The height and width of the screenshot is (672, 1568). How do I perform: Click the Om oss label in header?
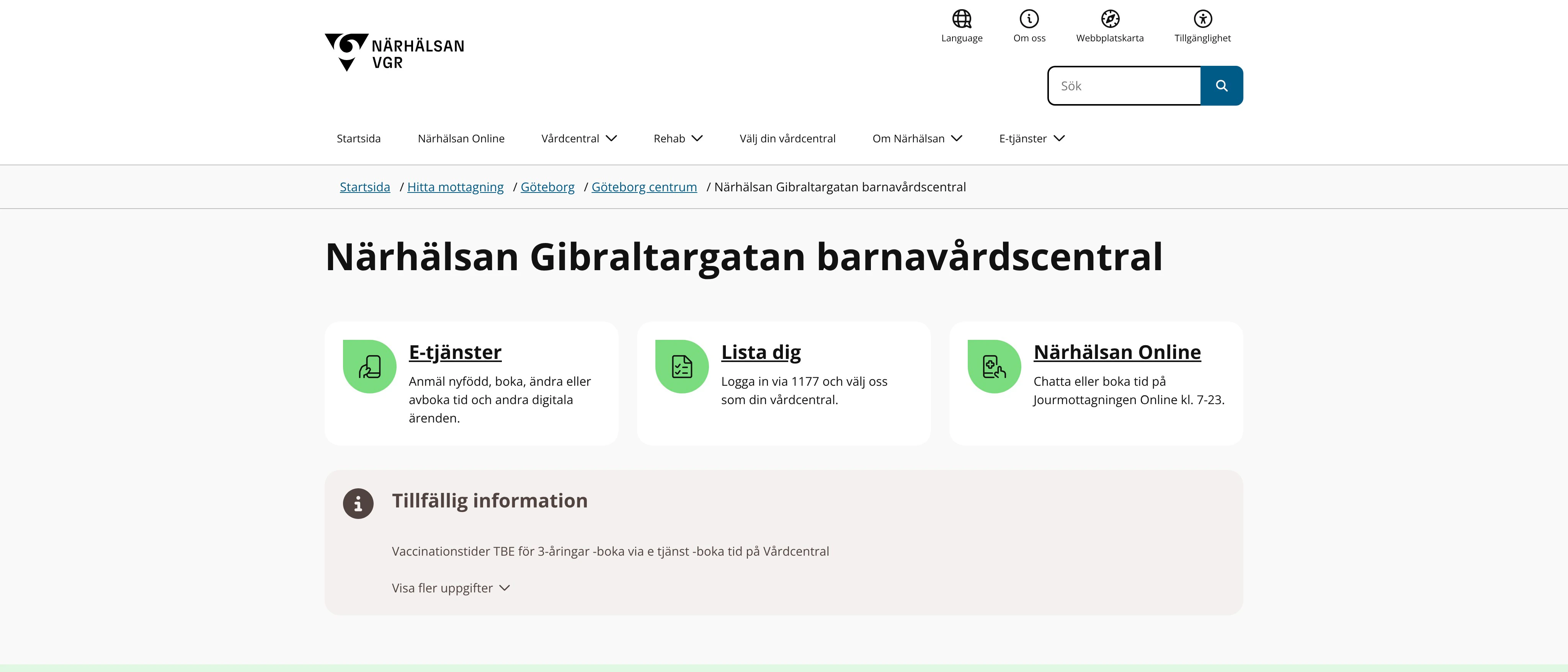tap(1029, 38)
